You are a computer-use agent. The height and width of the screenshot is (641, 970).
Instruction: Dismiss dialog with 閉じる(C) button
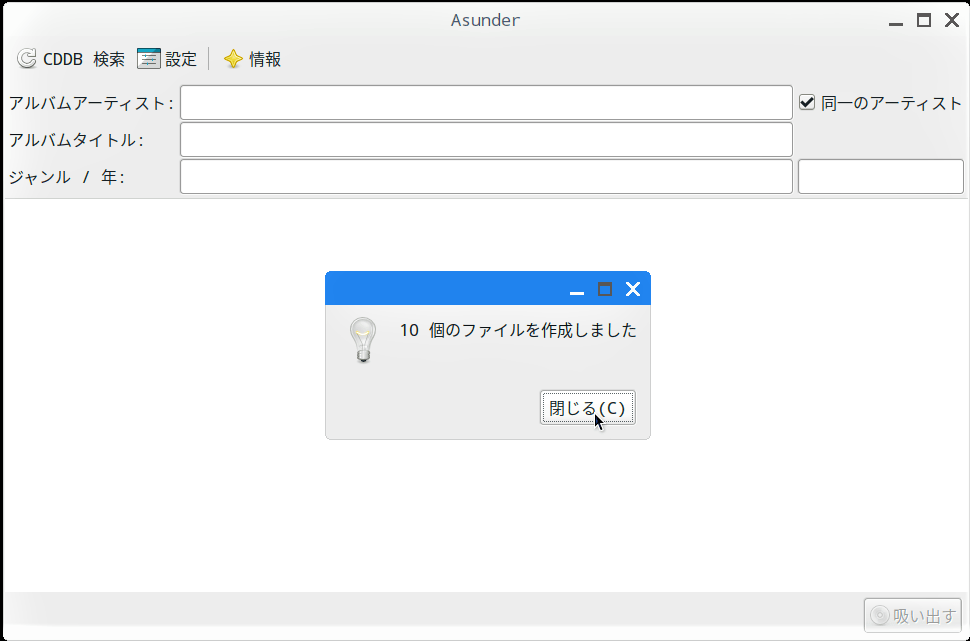(588, 408)
